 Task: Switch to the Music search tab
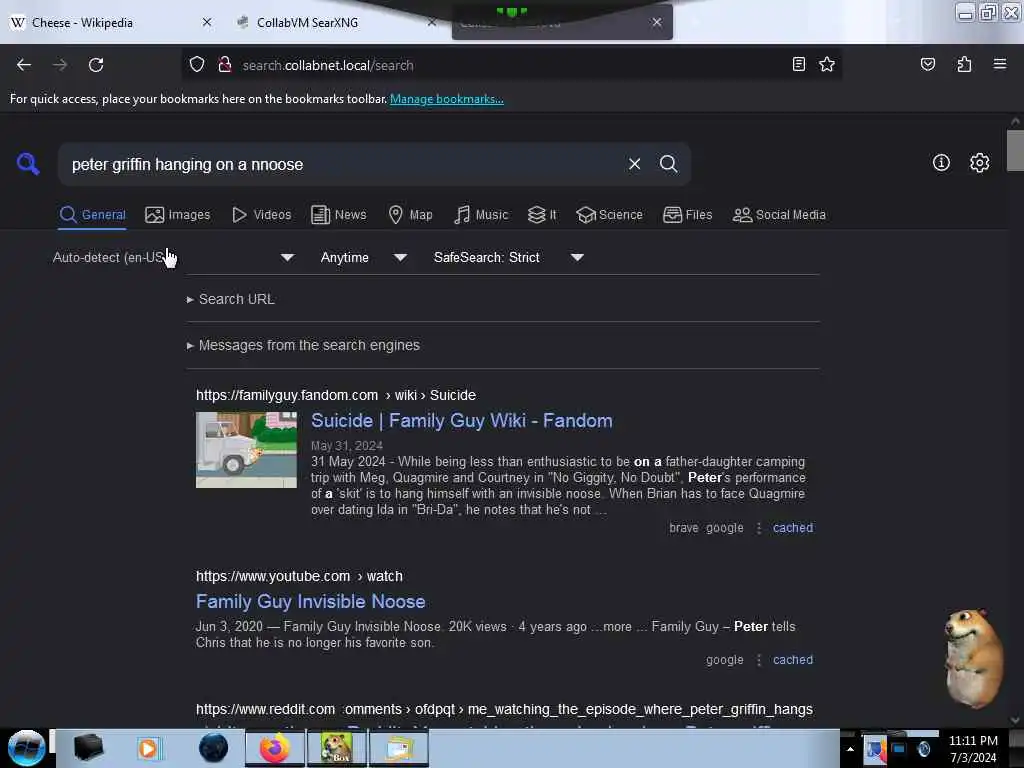point(481,215)
